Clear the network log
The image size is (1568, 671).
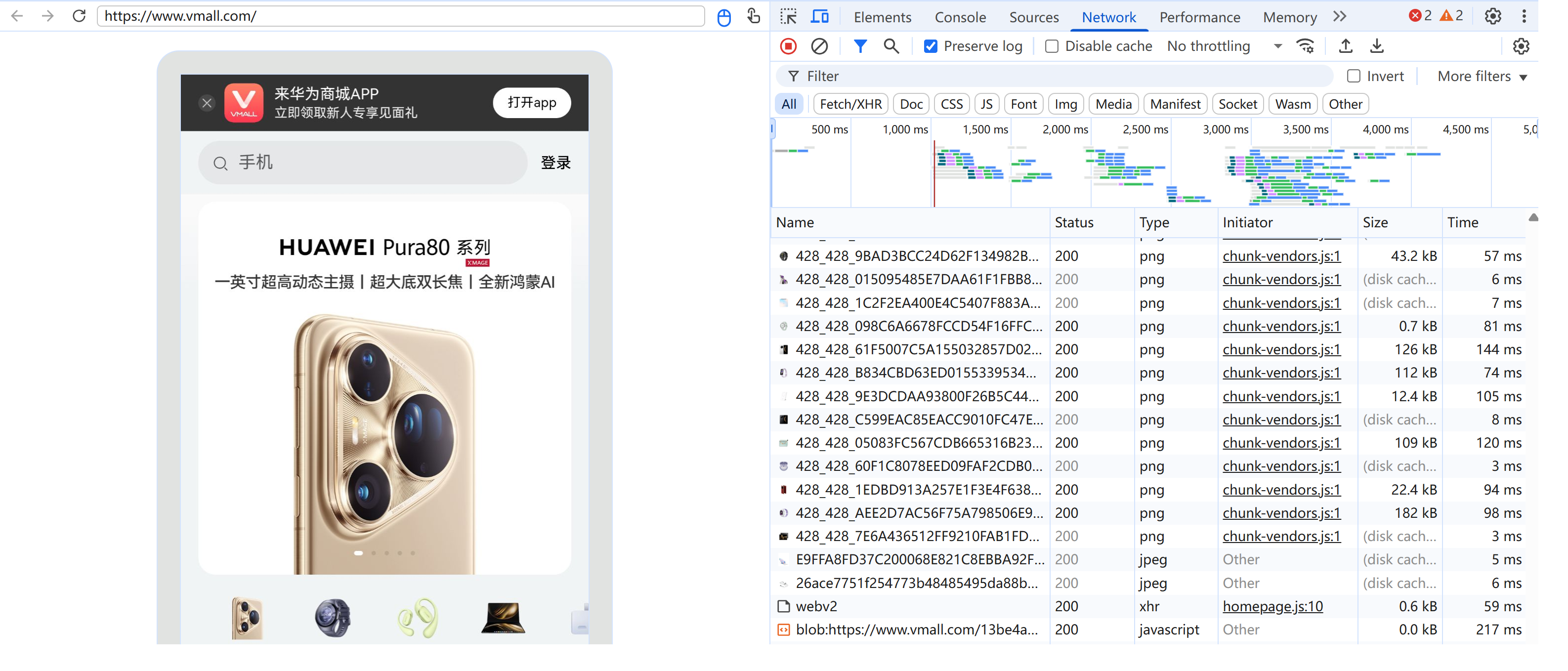819,46
